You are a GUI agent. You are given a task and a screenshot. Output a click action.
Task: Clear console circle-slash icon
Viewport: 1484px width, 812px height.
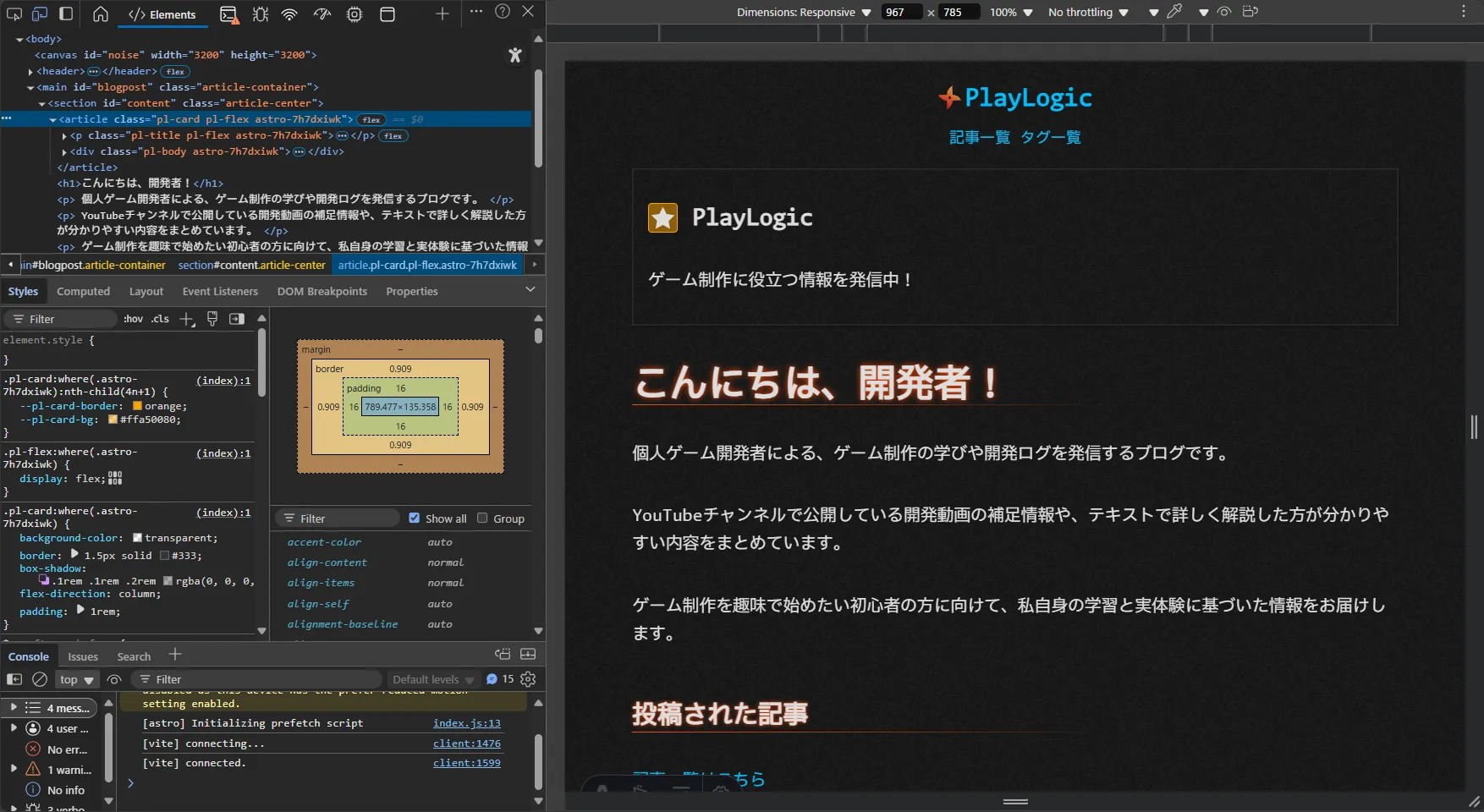click(x=40, y=679)
